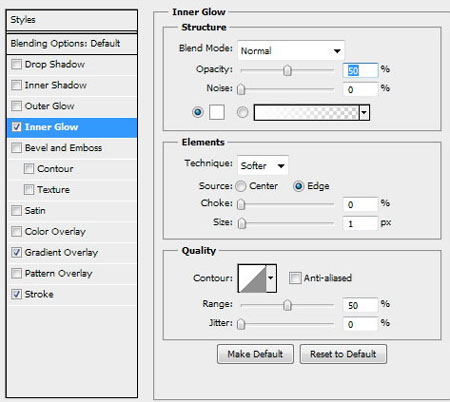Viewport: 450px width, 402px height.
Task: Tick the Contour sub-option checkbox
Action: point(29,169)
